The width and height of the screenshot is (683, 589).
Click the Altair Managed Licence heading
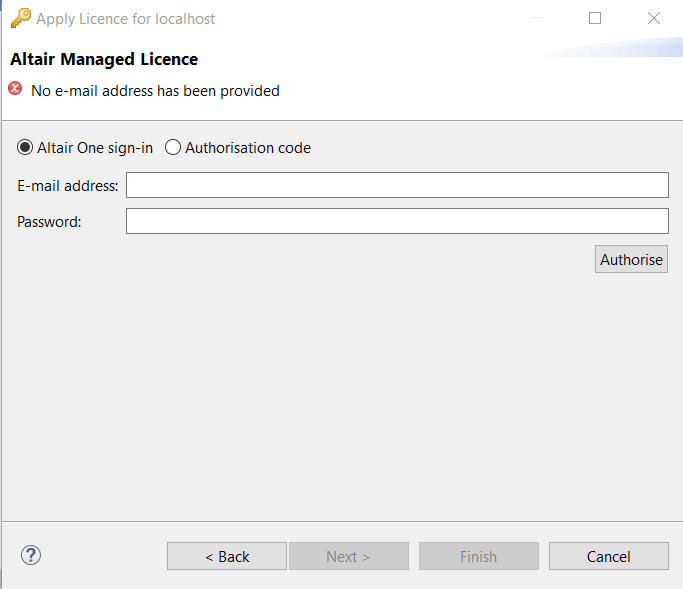point(104,59)
